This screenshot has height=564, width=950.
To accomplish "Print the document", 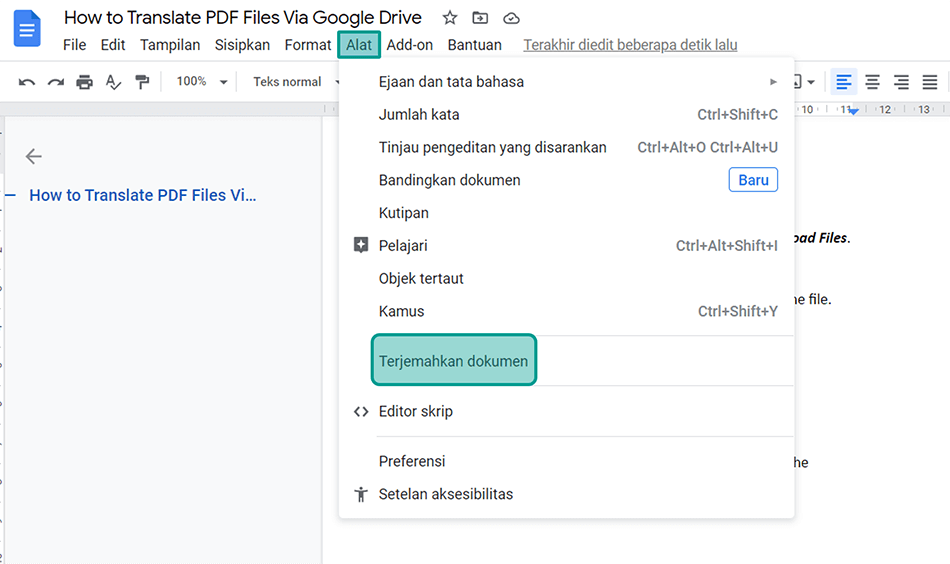I will tap(84, 82).
